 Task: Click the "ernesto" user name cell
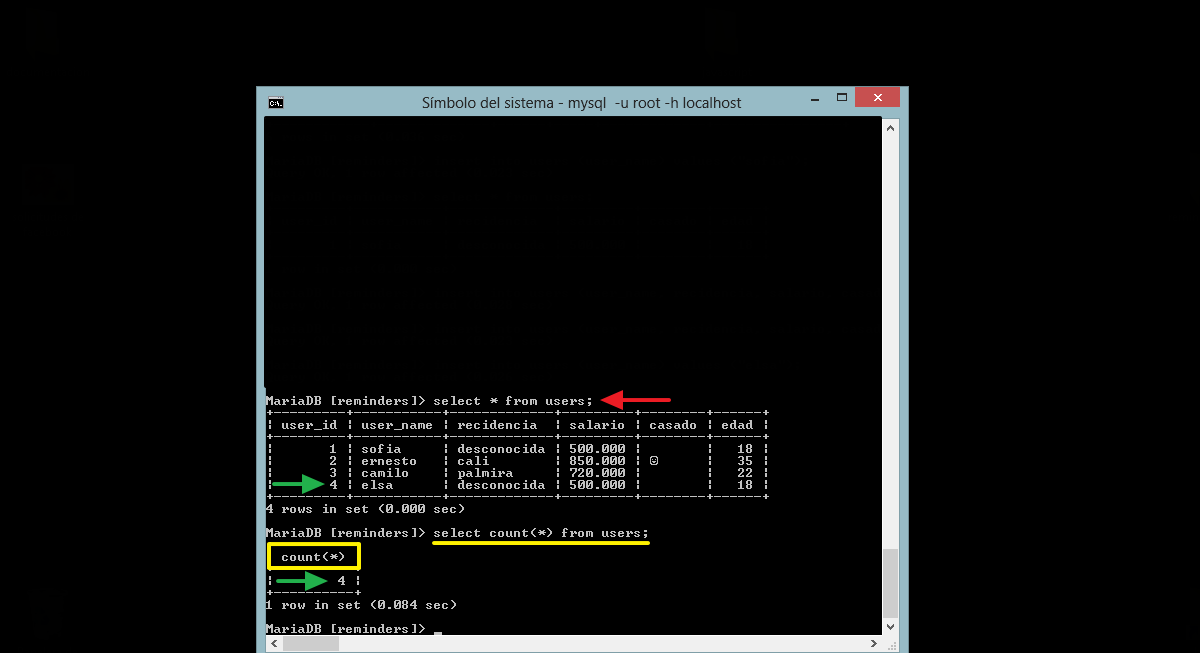click(389, 461)
